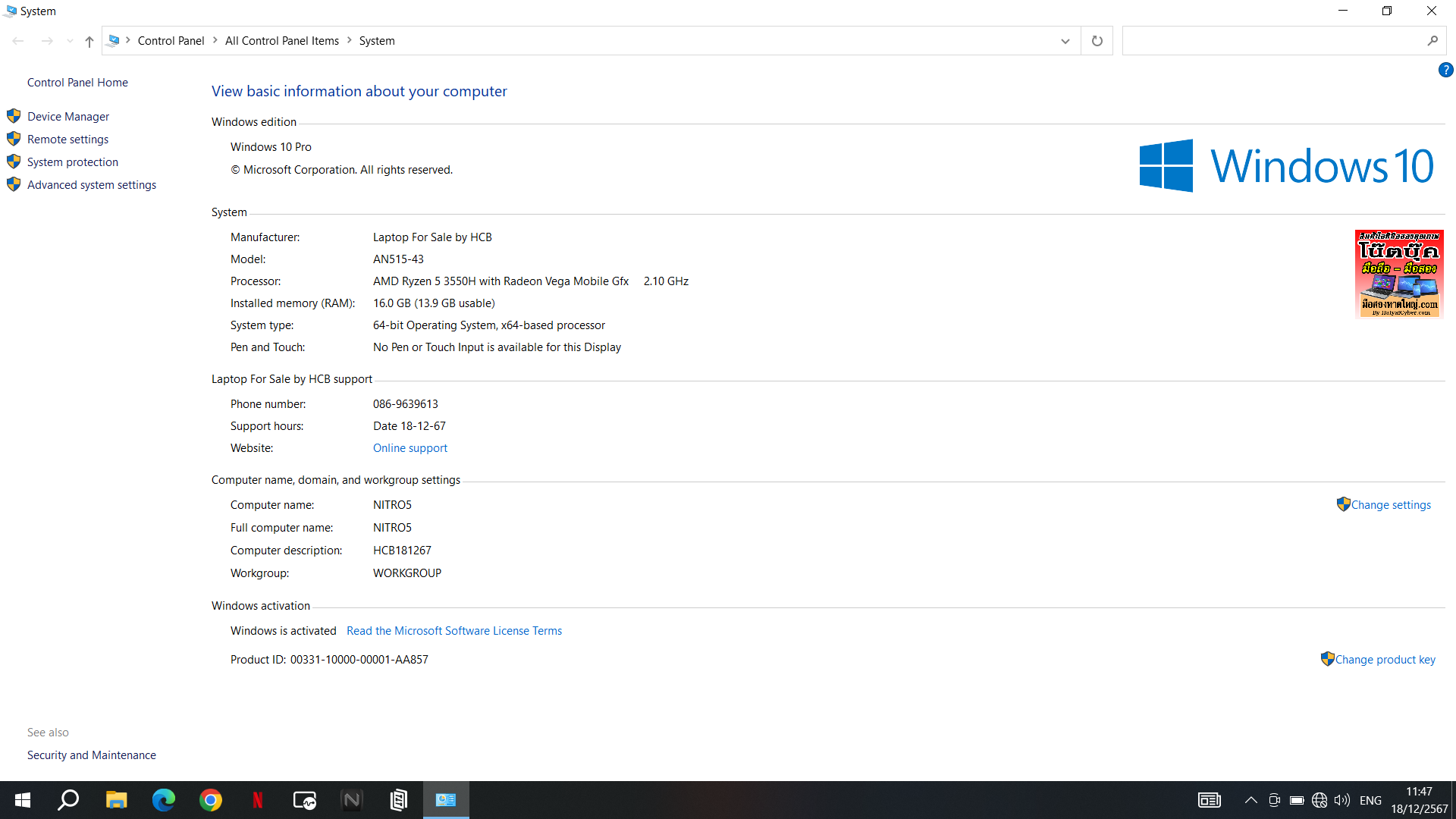
Task: Click the network globe tray icon
Action: tap(1319, 800)
